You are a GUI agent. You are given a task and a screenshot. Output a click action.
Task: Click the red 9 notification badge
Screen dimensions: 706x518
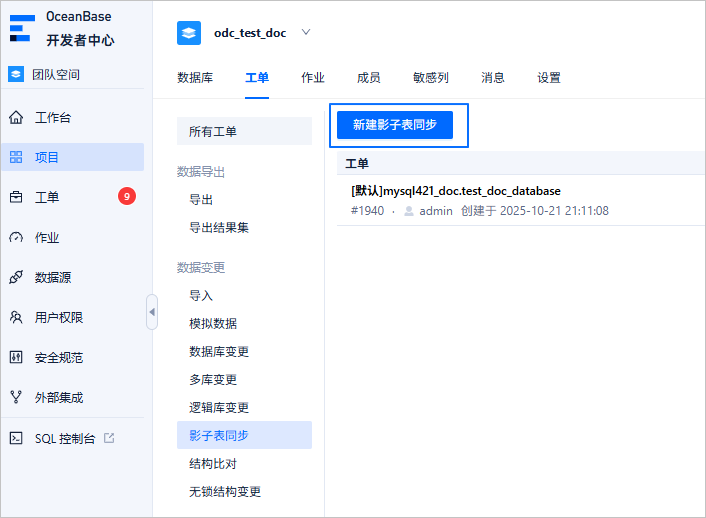pyautogui.click(x=127, y=196)
